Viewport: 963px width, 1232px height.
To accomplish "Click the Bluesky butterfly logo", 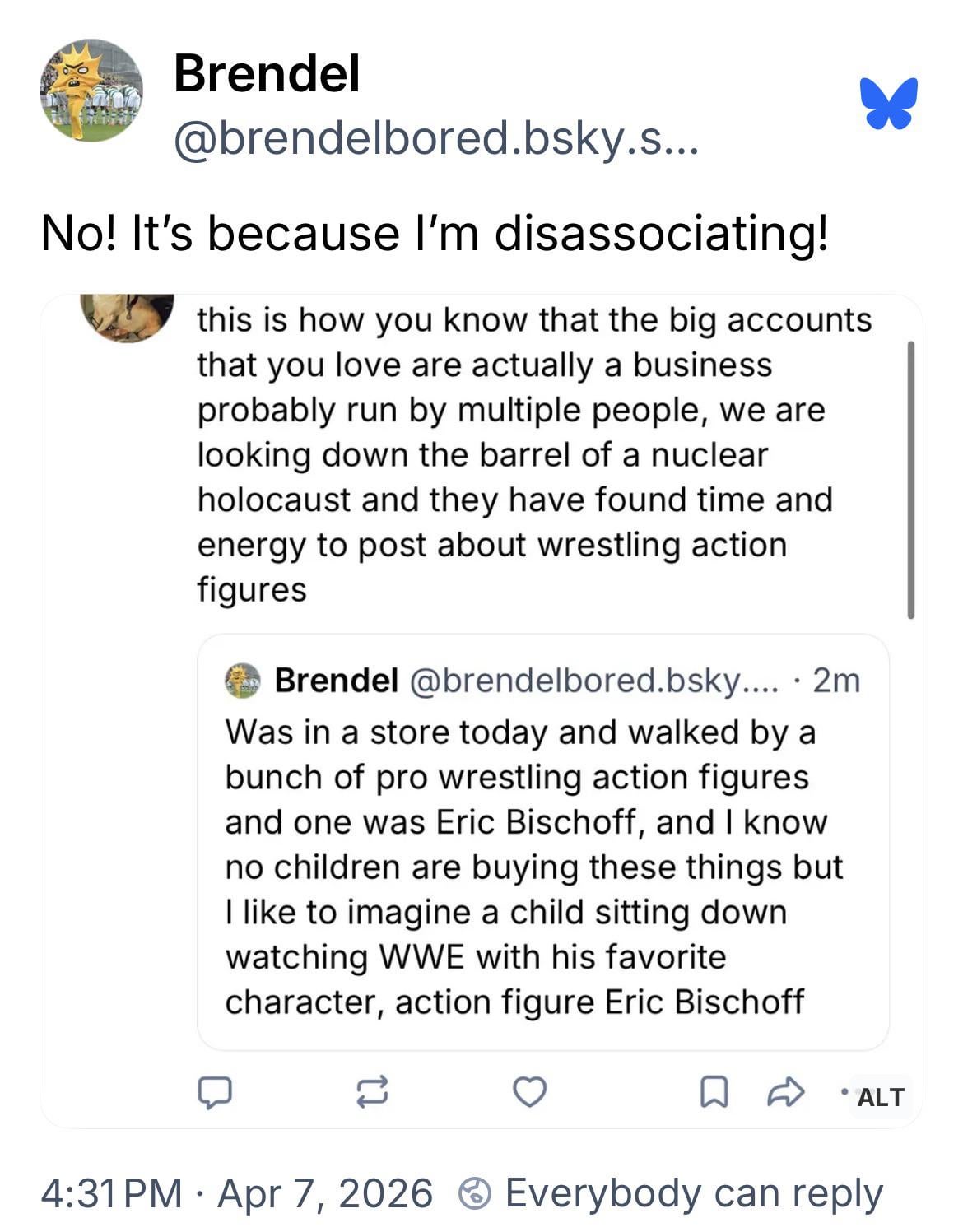I will coord(889,104).
